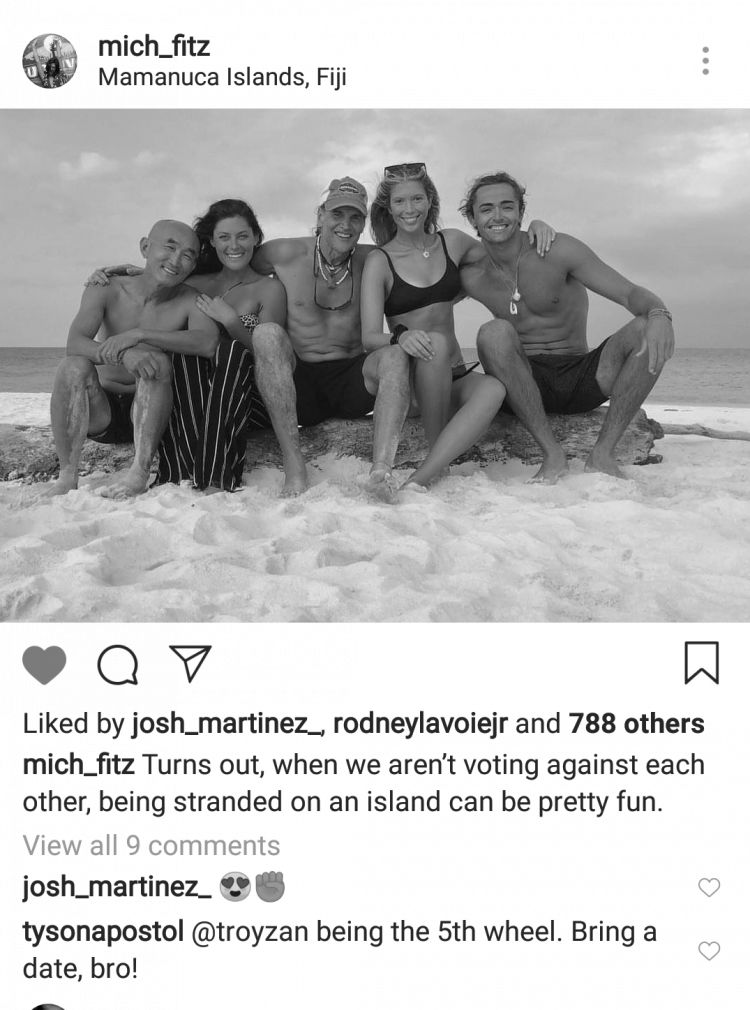The image size is (750, 1010).
Task: Open the three-dot post options menu
Action: click(x=706, y=61)
